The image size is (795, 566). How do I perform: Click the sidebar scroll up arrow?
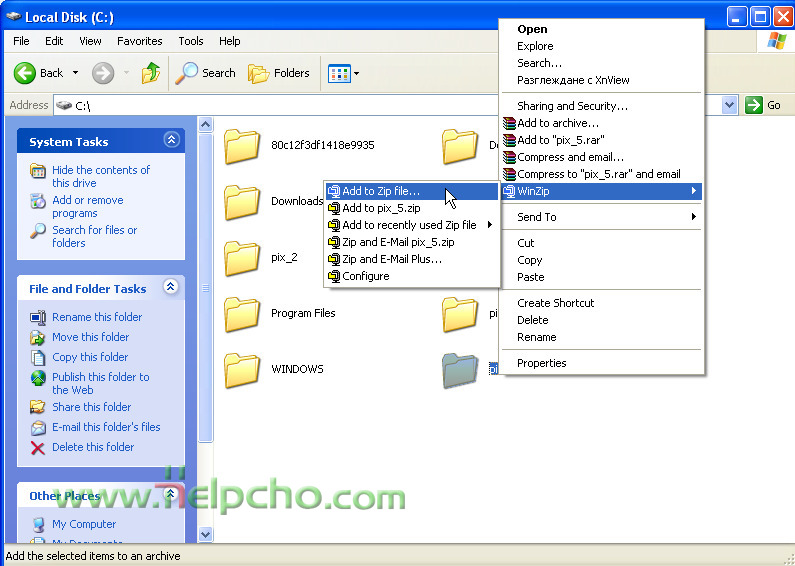point(205,124)
